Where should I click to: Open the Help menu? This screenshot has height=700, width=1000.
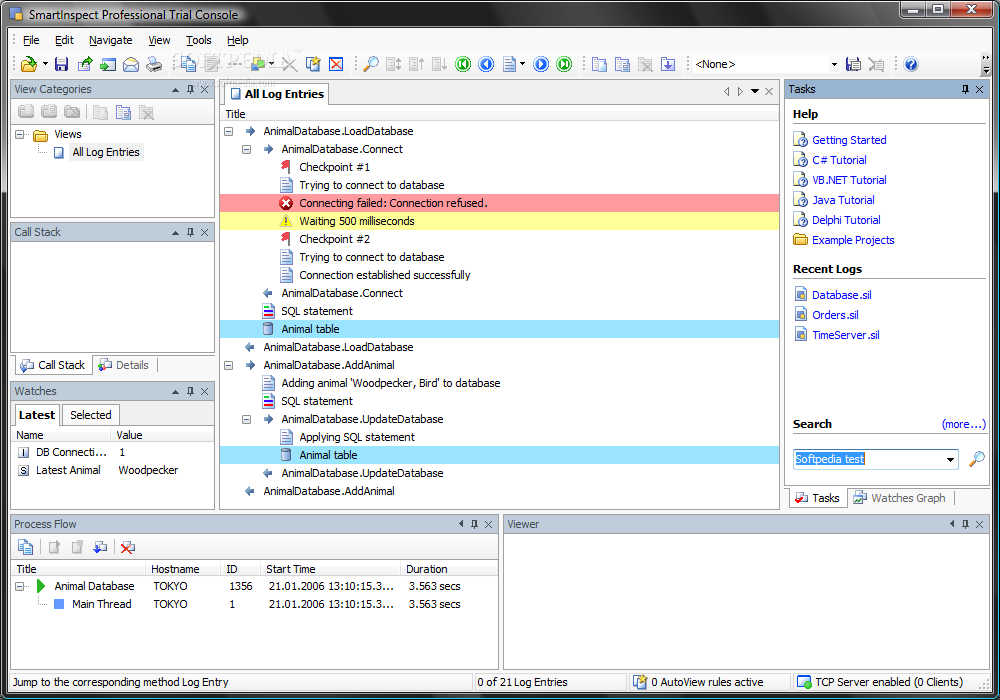(237, 40)
